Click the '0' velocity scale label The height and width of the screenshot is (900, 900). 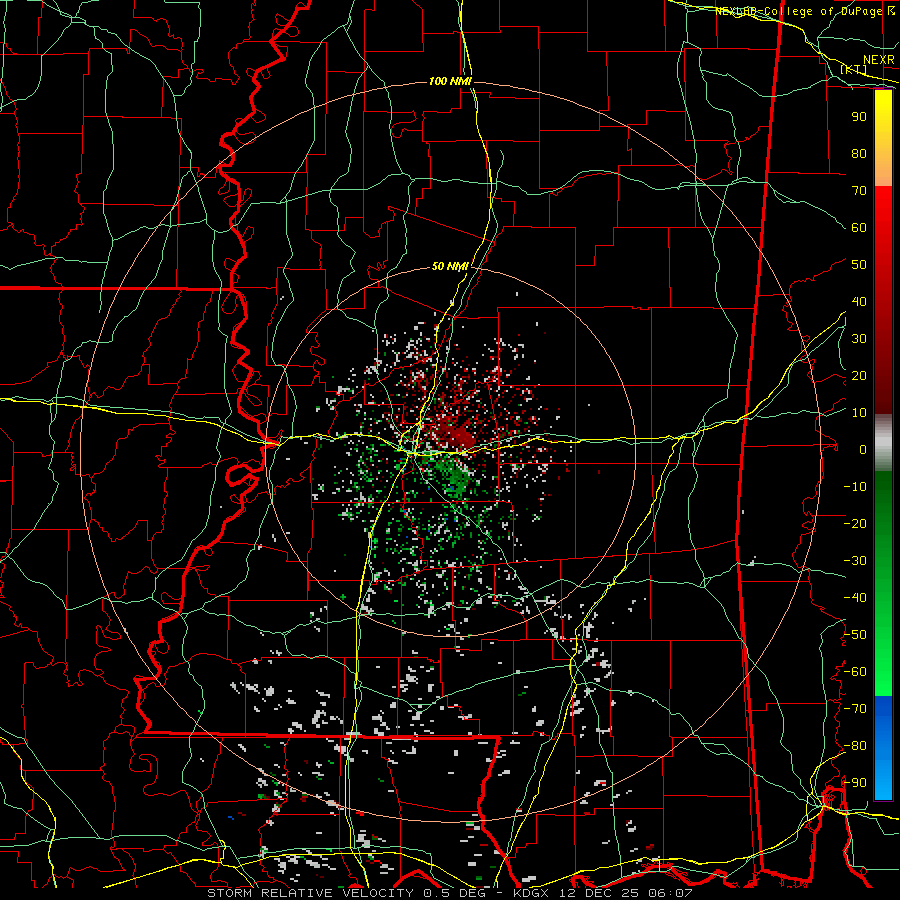[x=863, y=449]
